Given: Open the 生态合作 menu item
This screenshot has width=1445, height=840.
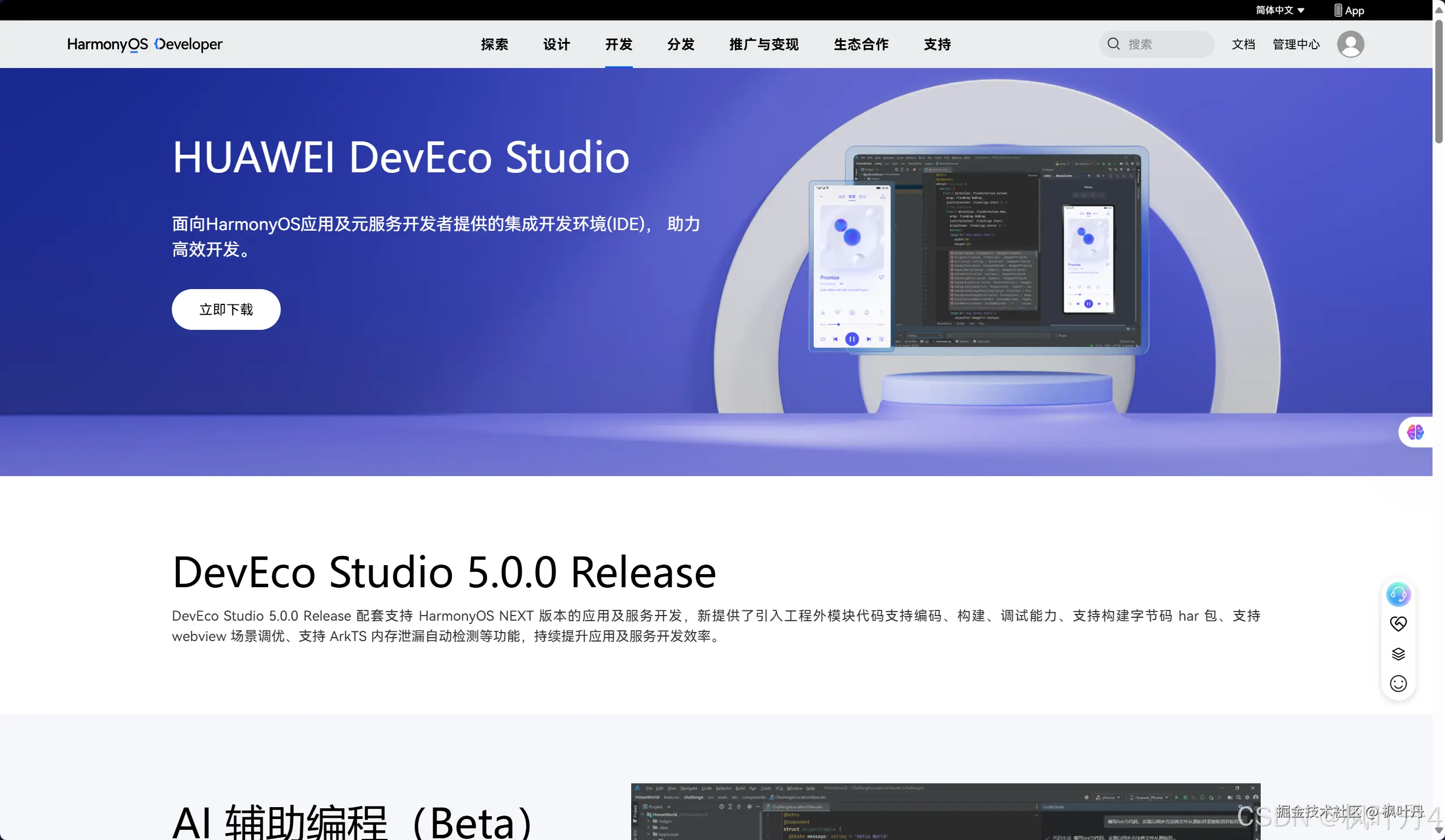Looking at the screenshot, I should [x=861, y=44].
